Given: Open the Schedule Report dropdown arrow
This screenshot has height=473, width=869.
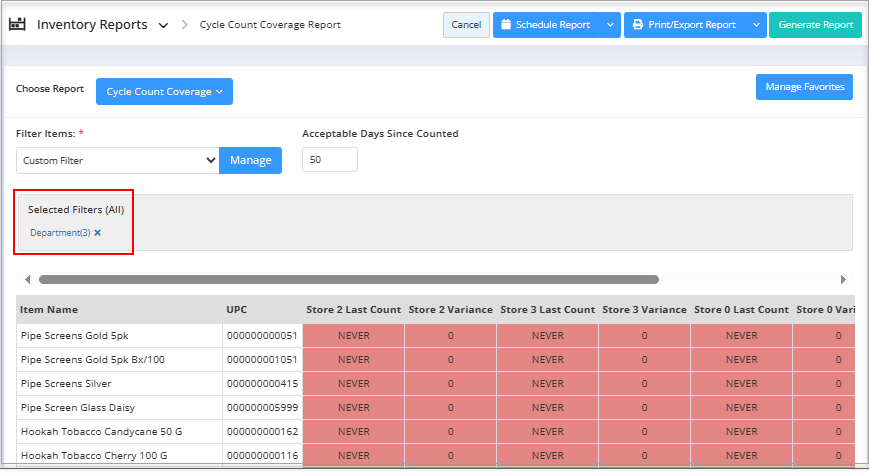Looking at the screenshot, I should tap(610, 25).
